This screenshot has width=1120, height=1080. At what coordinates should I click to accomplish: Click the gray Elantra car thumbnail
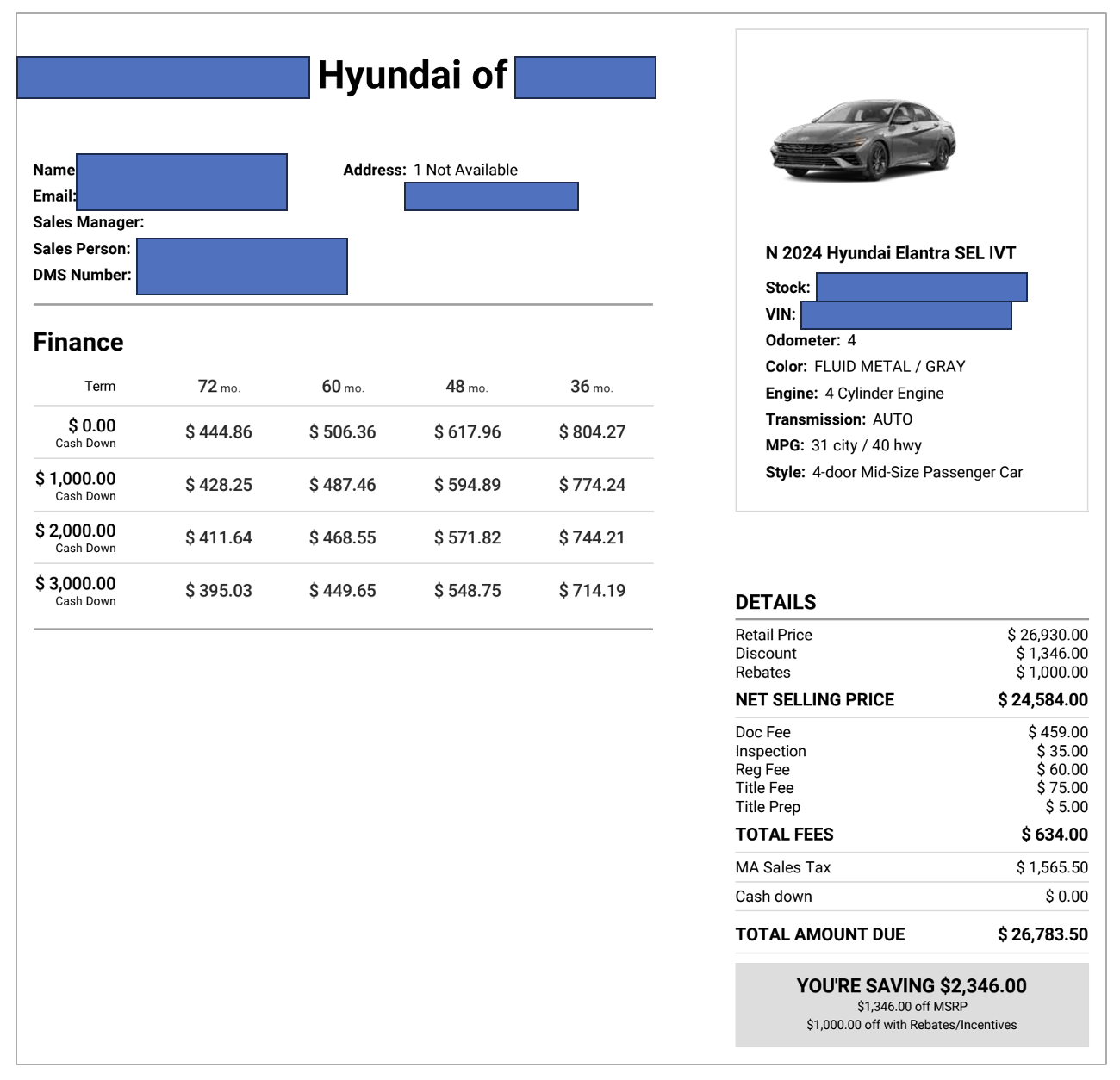point(863,140)
